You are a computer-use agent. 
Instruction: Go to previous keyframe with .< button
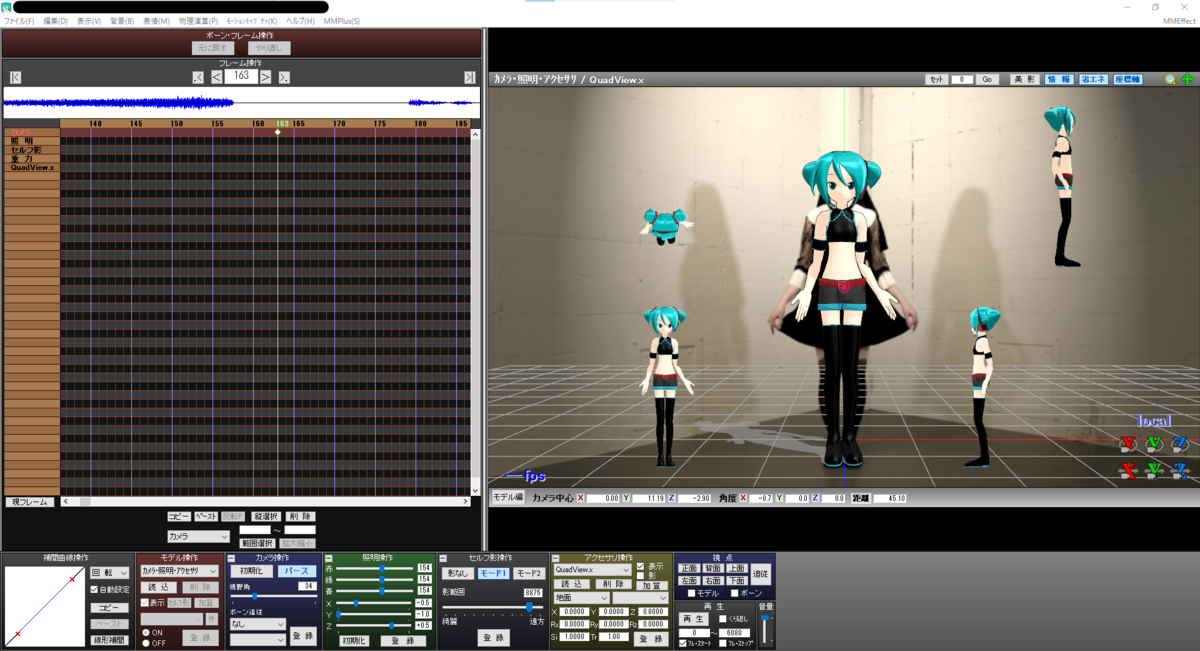198,77
